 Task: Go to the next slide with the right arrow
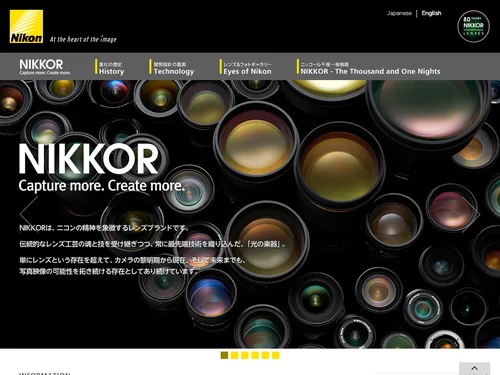tap(471, 214)
